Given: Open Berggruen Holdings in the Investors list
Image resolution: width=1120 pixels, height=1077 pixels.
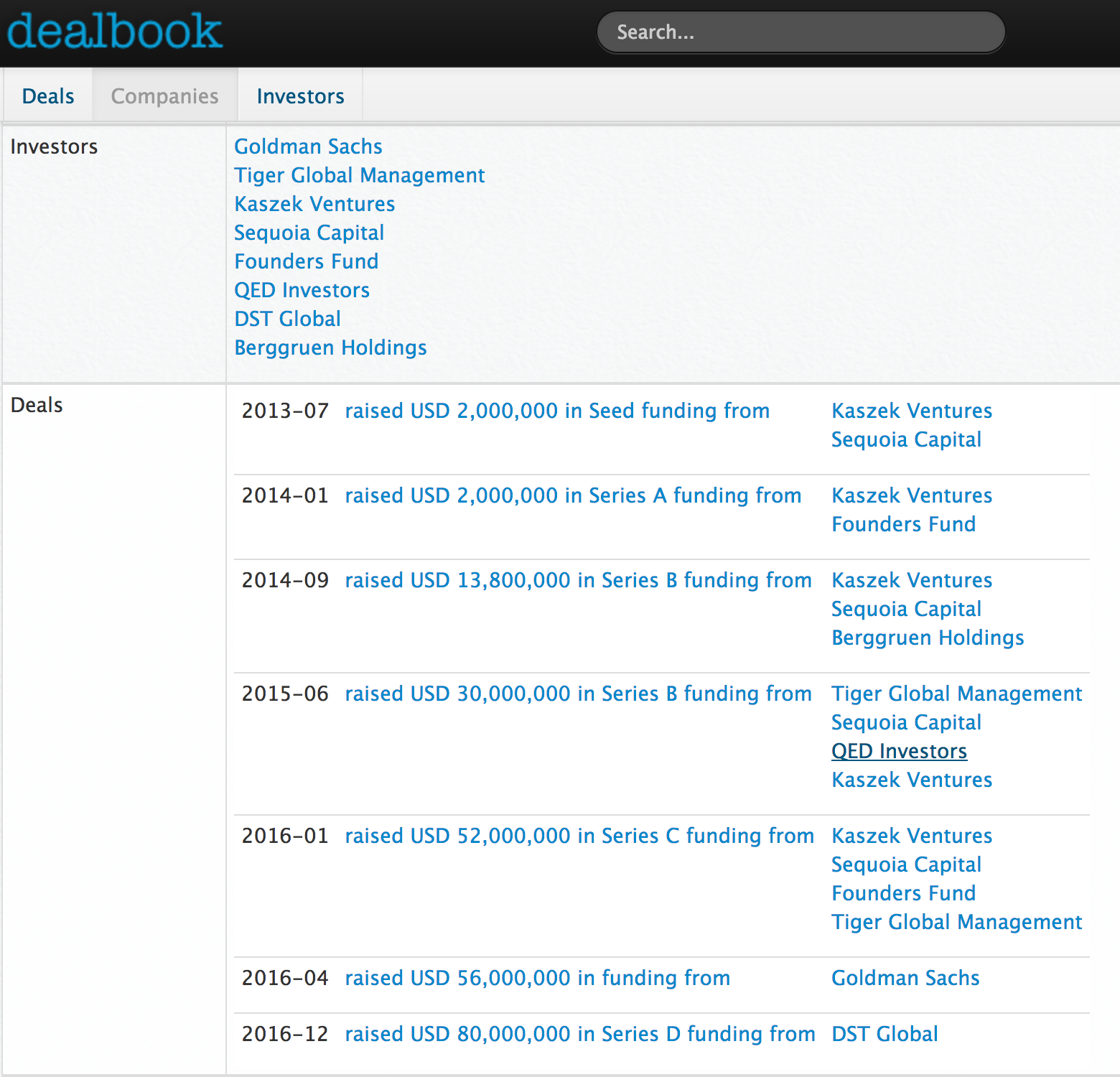Looking at the screenshot, I should 330,348.
